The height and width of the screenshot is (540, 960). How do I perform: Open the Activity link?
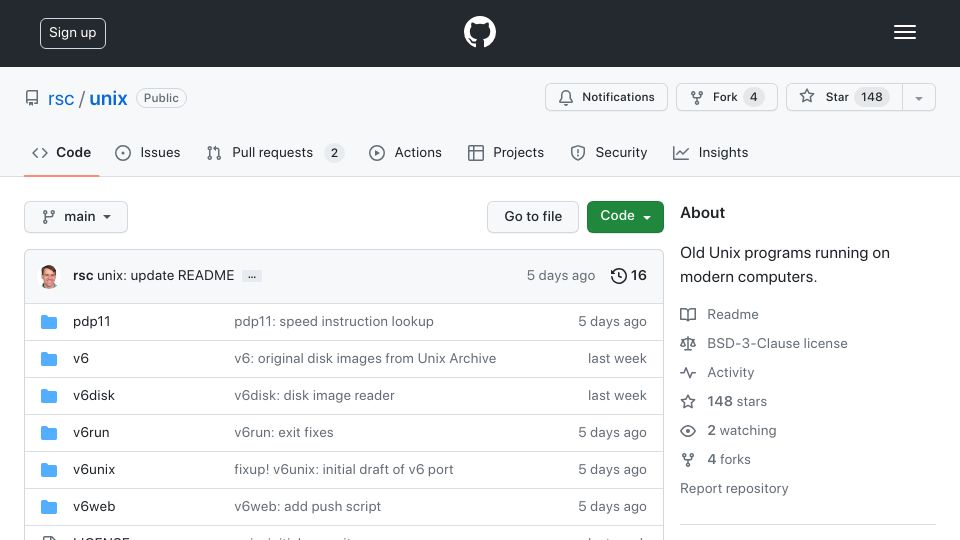pos(730,372)
